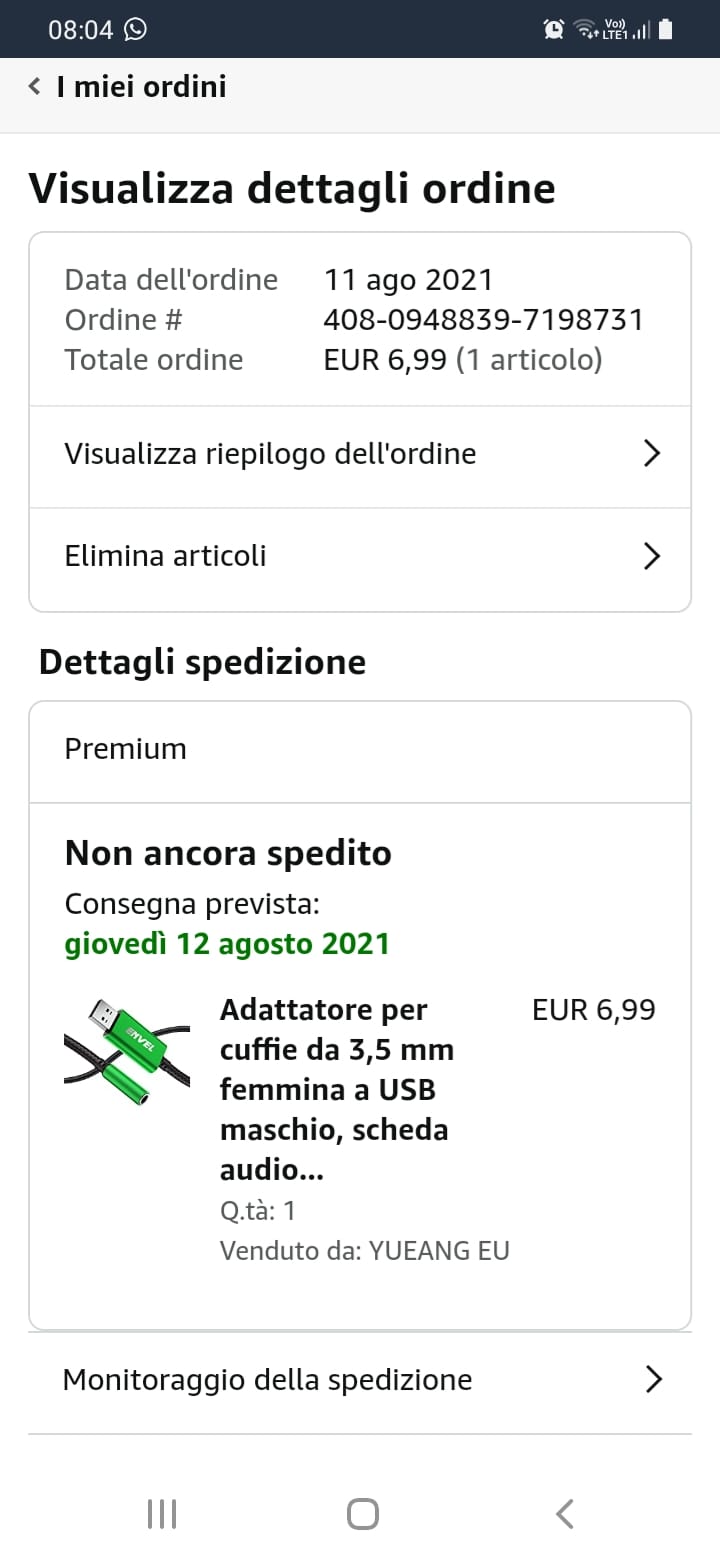Viewport: 720px width, 1560px height.
Task: Tap the back arrow beside I miei ordini
Action: (x=35, y=87)
